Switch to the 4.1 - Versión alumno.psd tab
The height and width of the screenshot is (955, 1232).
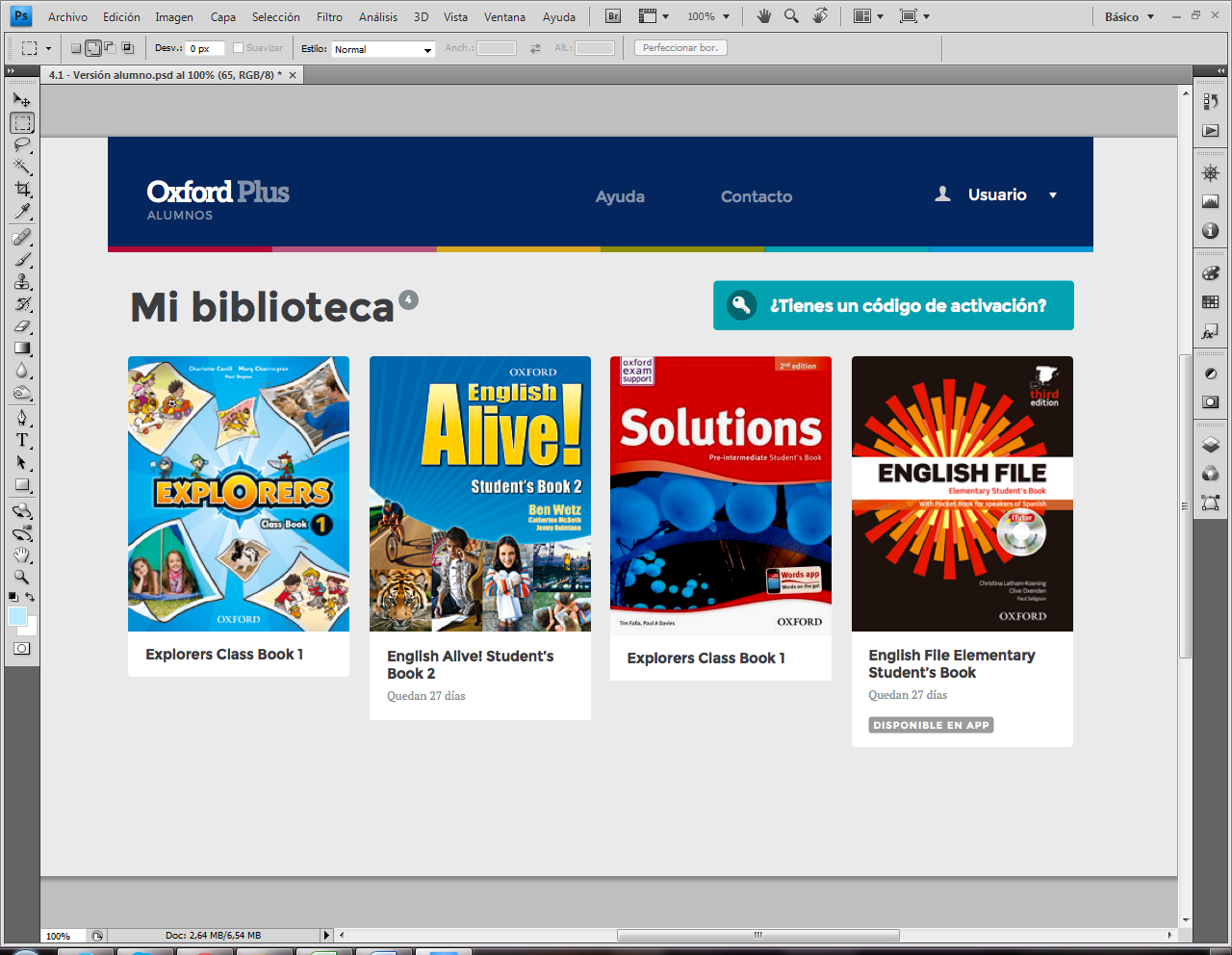click(166, 74)
